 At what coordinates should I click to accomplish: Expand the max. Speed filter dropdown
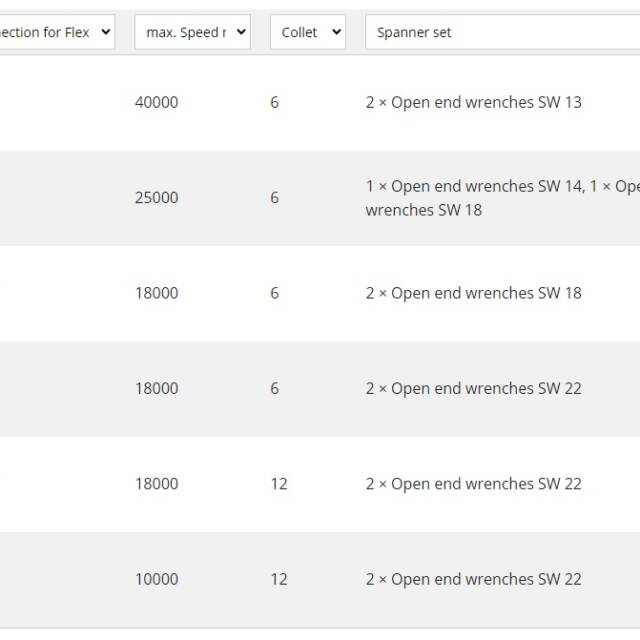192,32
